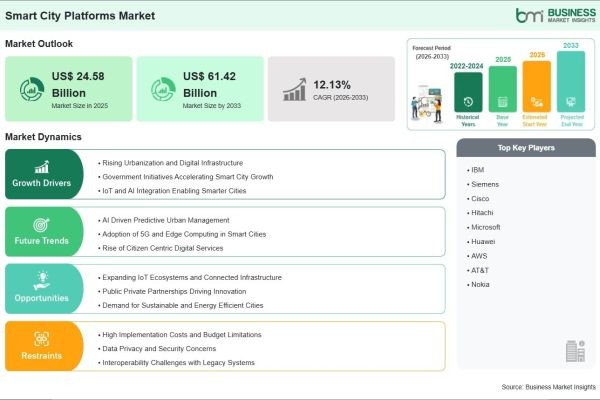Click 'Source: Business Market Insights' credit
The image size is (600, 400).
tap(549, 387)
